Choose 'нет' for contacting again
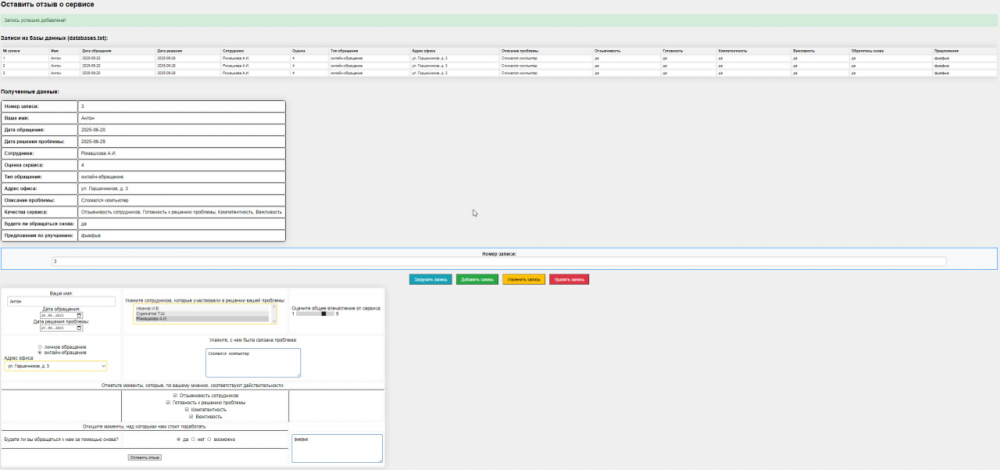This screenshot has height=470, width=1000. [x=193, y=439]
